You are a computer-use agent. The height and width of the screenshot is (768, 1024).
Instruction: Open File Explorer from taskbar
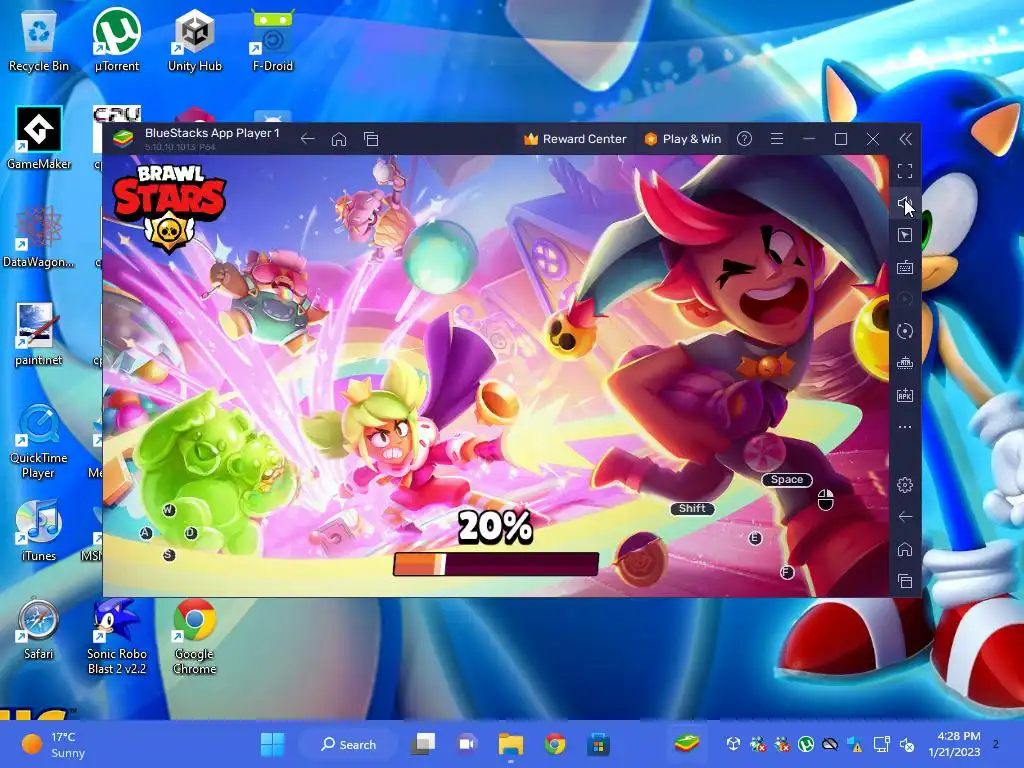point(511,744)
